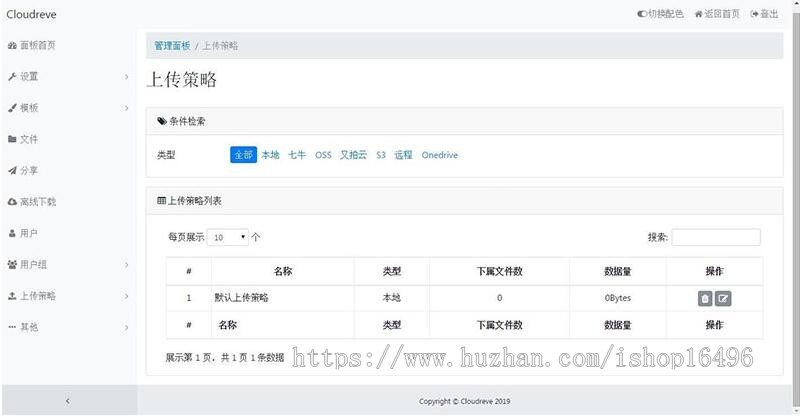
Task: Expand the 上传策略 submenu chevron
Action: [127, 296]
